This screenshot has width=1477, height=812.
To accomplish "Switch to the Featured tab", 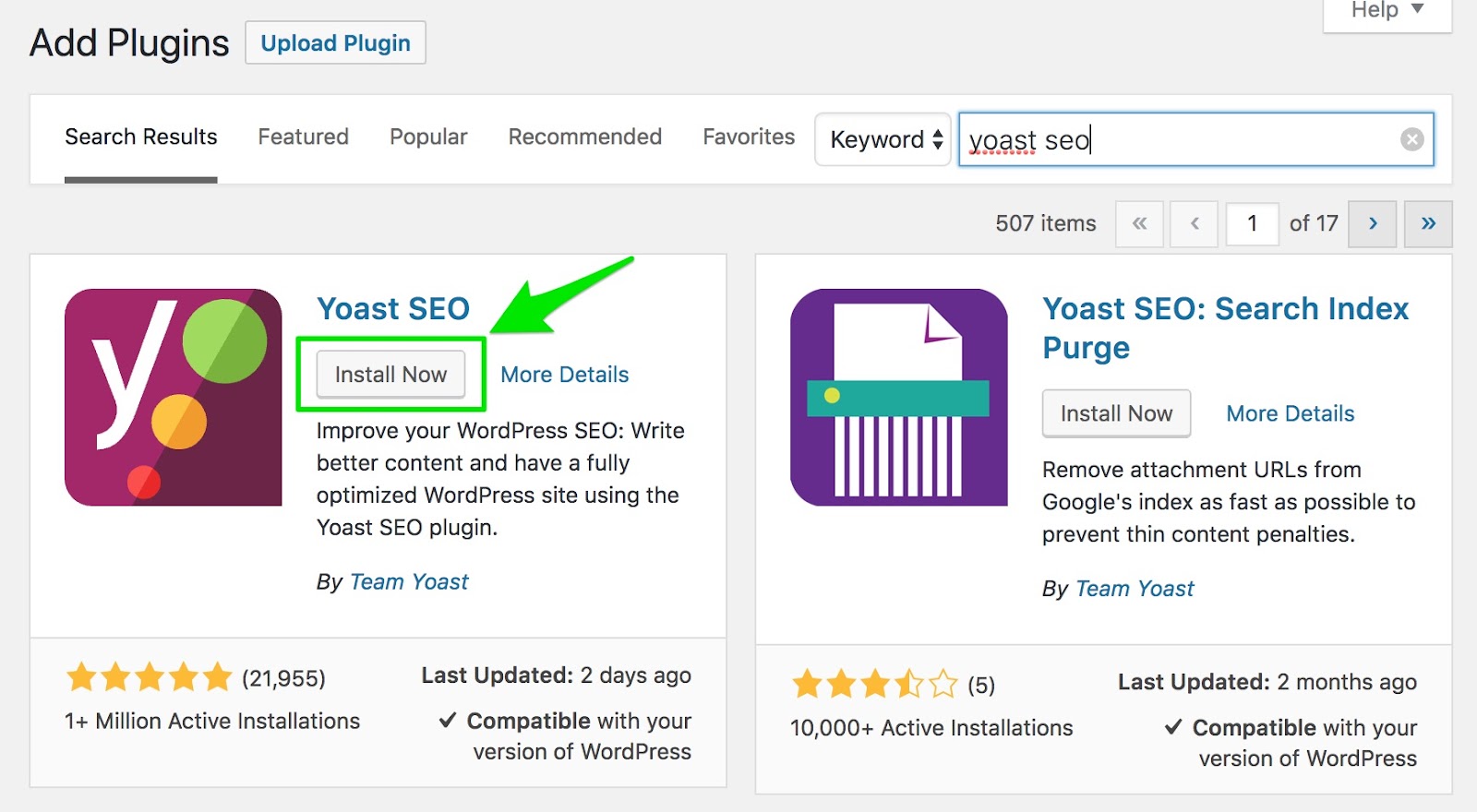I will tap(303, 137).
